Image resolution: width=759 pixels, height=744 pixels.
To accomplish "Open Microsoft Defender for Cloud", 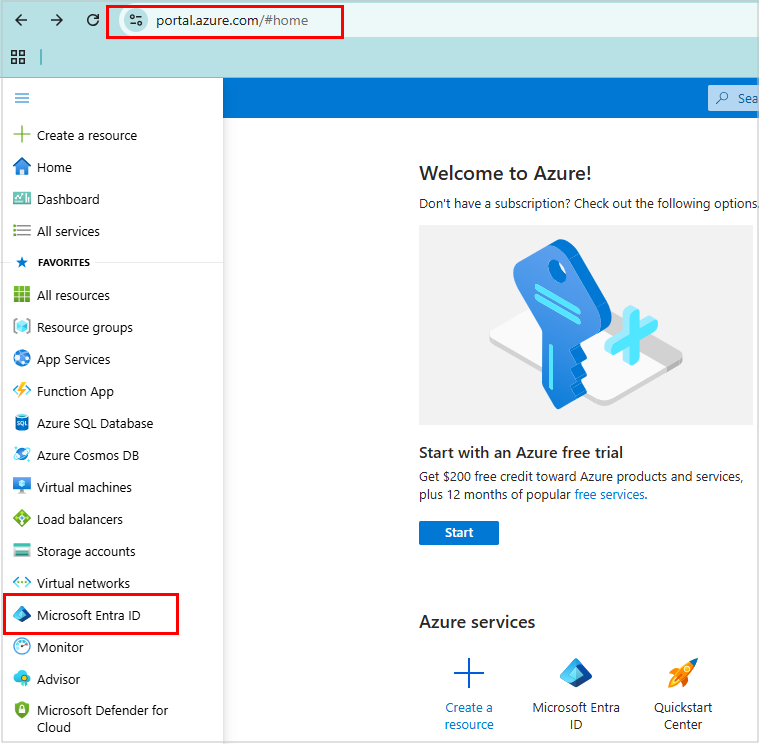I will tap(103, 719).
